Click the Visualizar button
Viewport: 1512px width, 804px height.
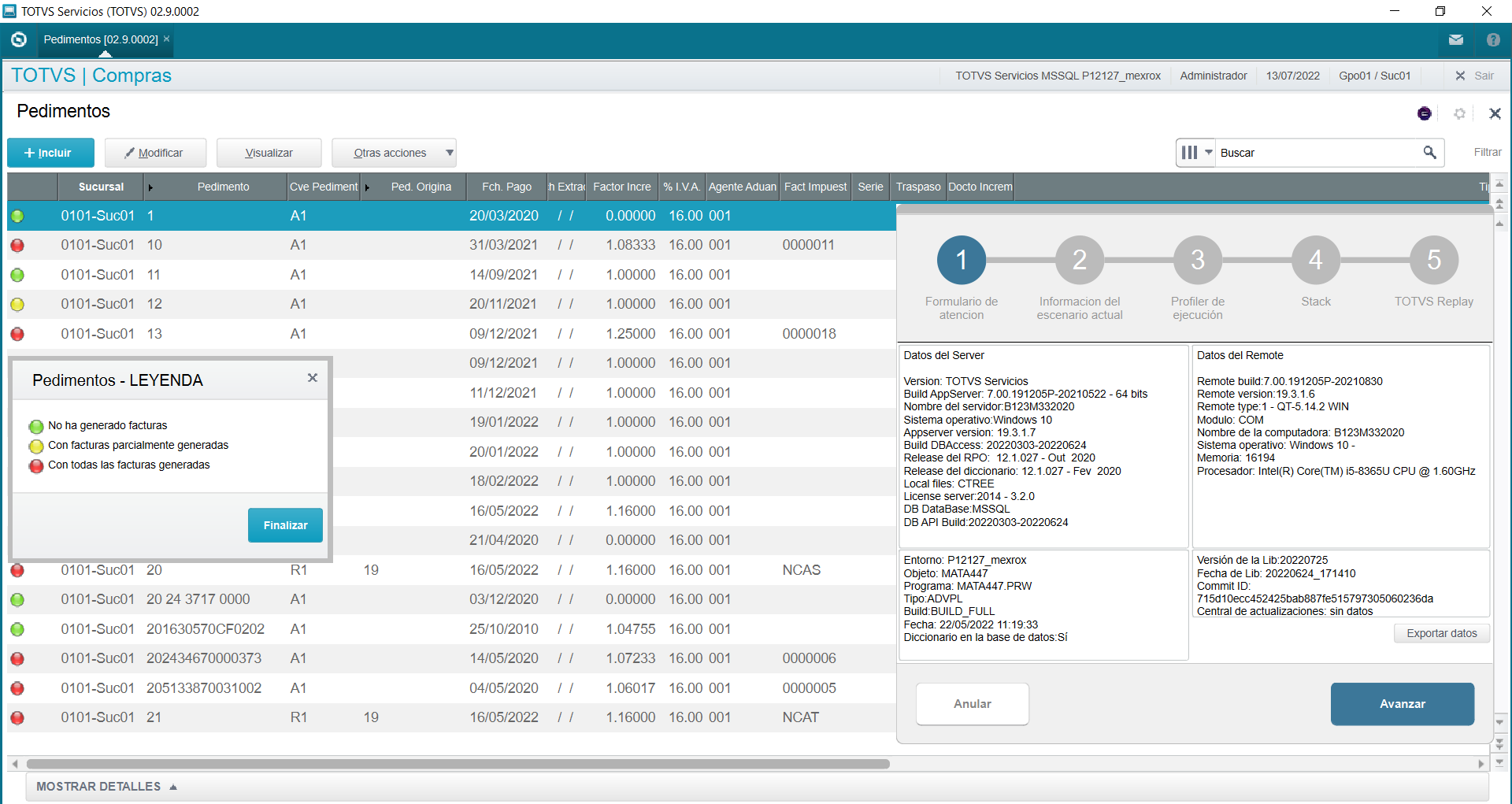pyautogui.click(x=269, y=153)
